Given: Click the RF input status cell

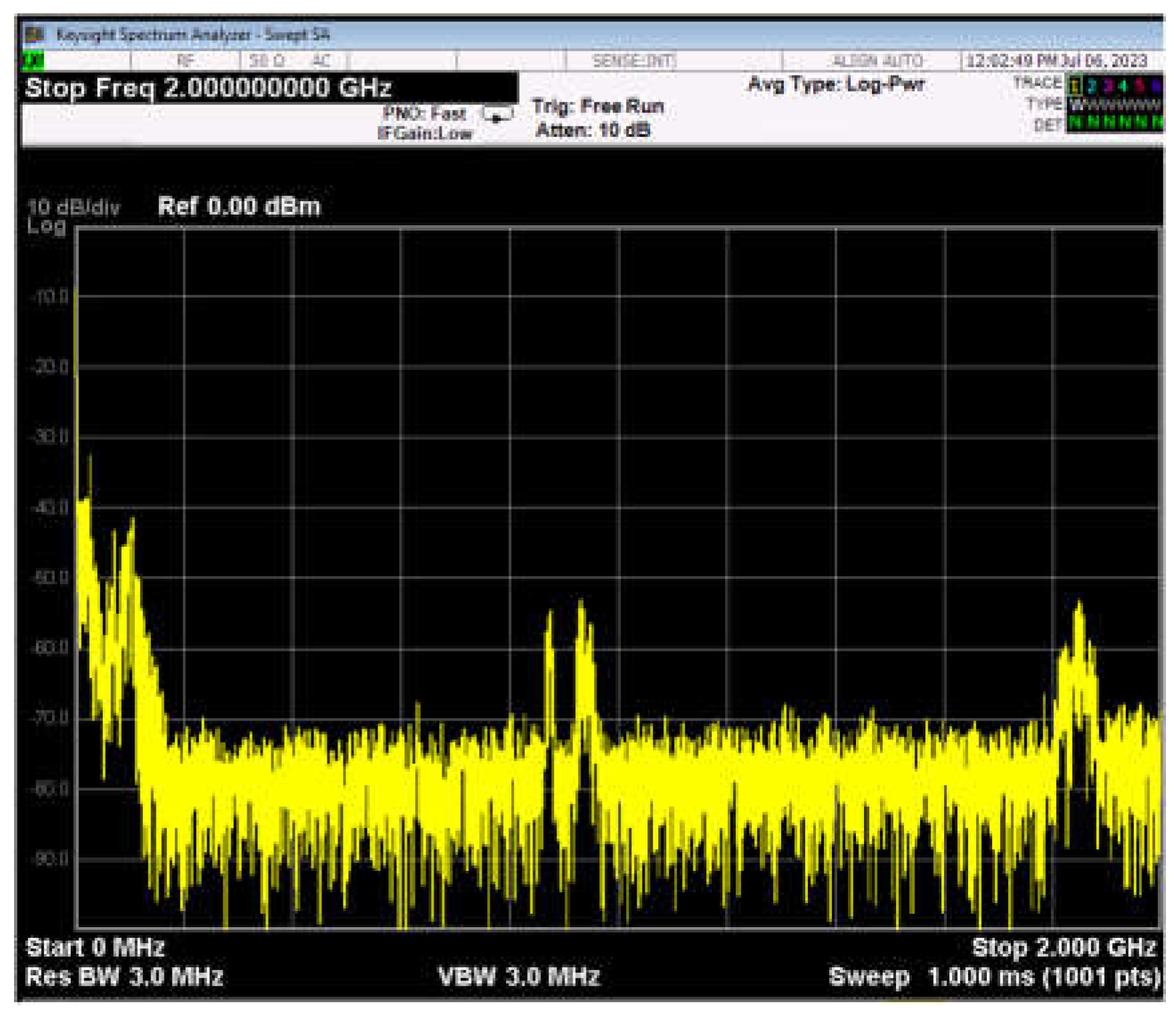Looking at the screenshot, I should click(x=186, y=61).
